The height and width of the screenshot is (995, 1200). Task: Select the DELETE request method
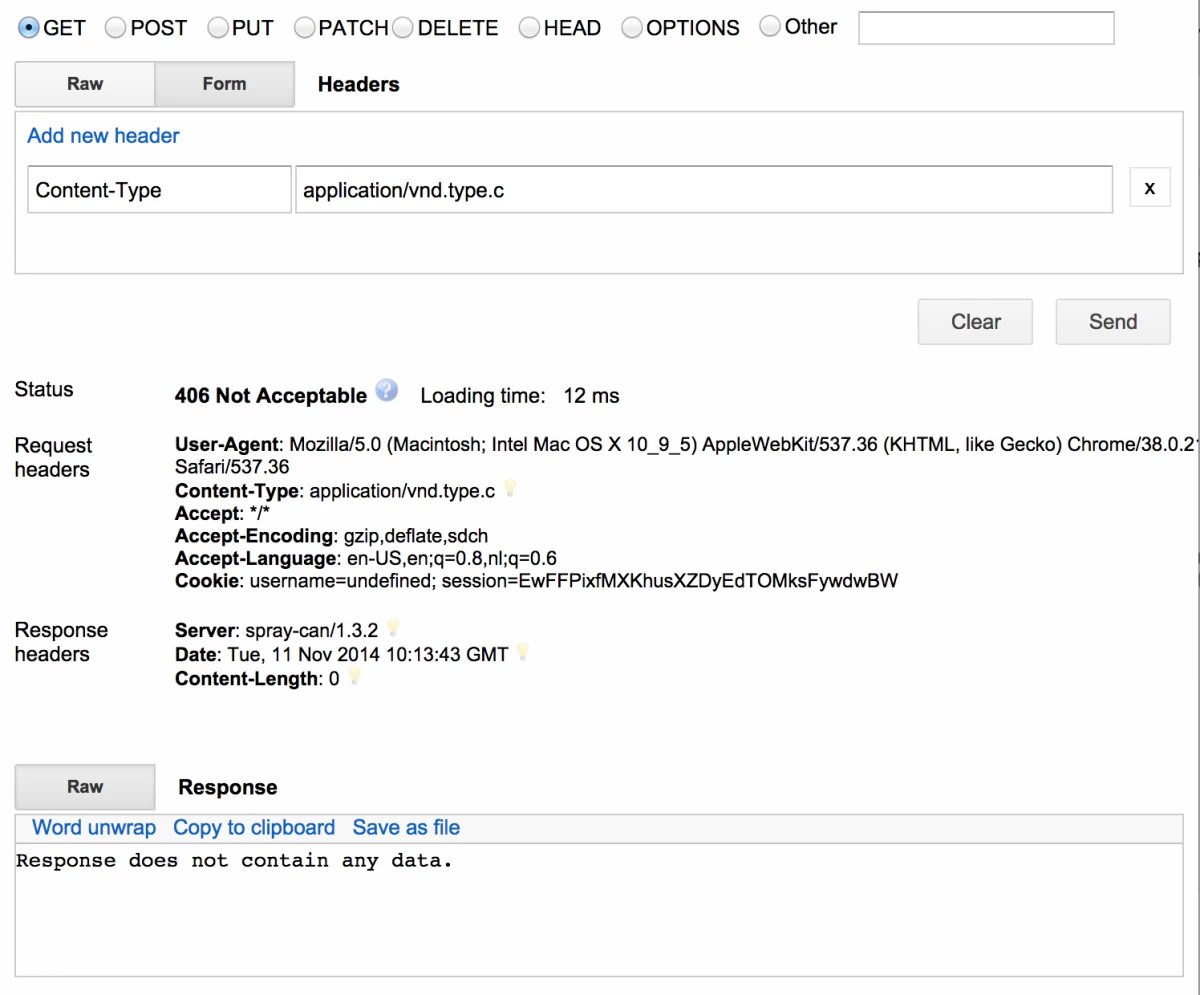(402, 28)
